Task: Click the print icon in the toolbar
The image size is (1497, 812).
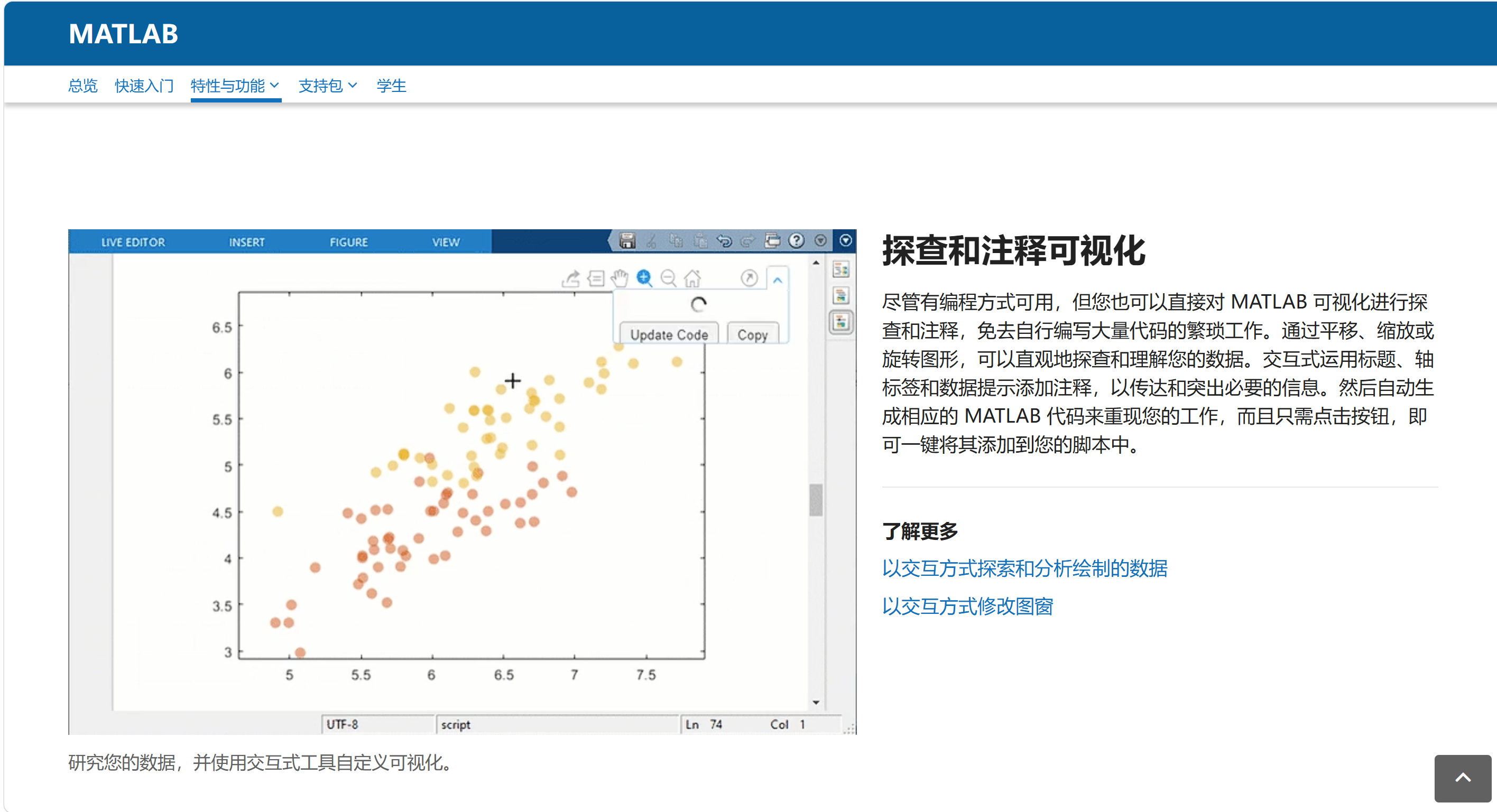Action: 772,240
